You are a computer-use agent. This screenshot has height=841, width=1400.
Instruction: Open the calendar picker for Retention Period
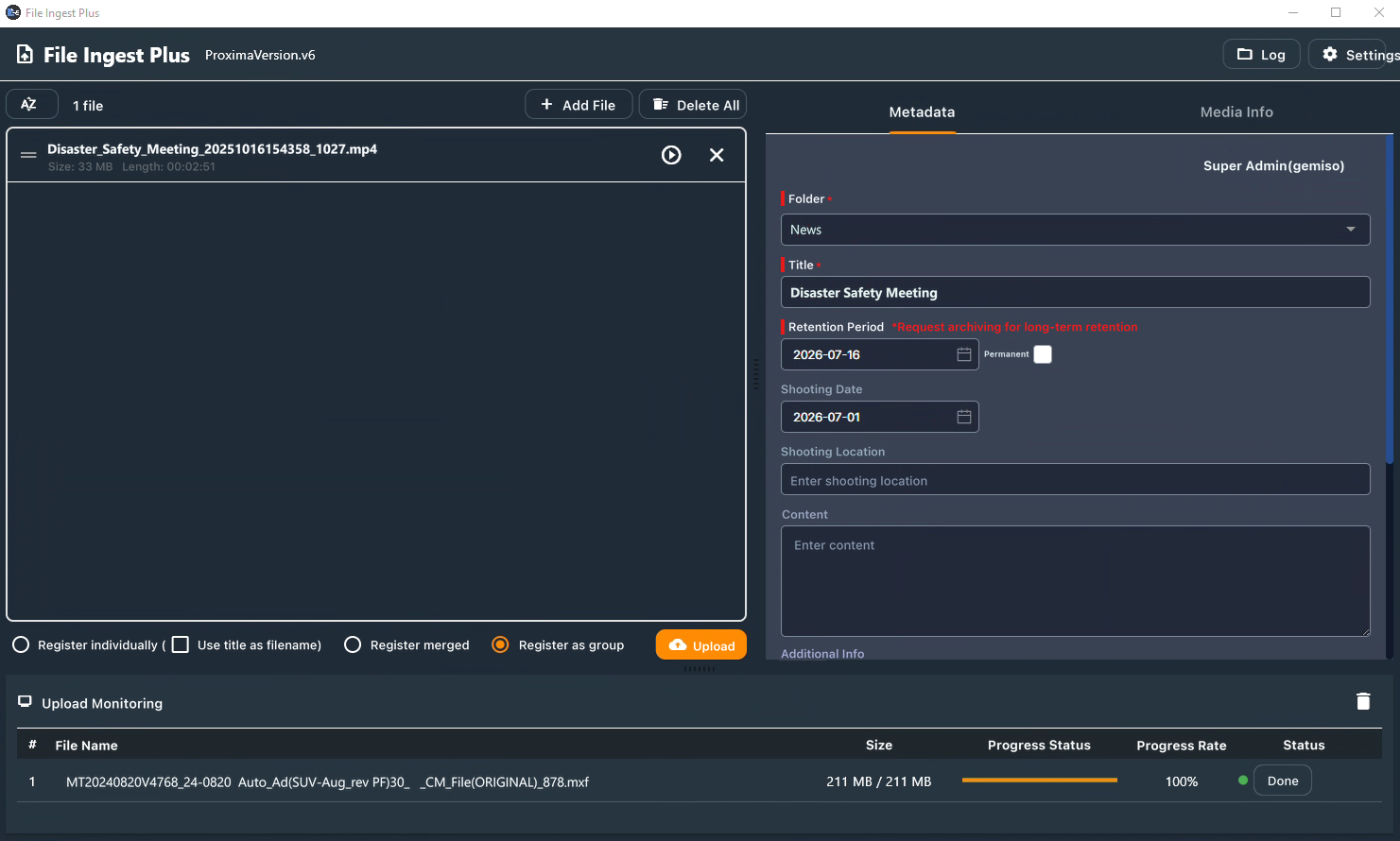click(963, 354)
